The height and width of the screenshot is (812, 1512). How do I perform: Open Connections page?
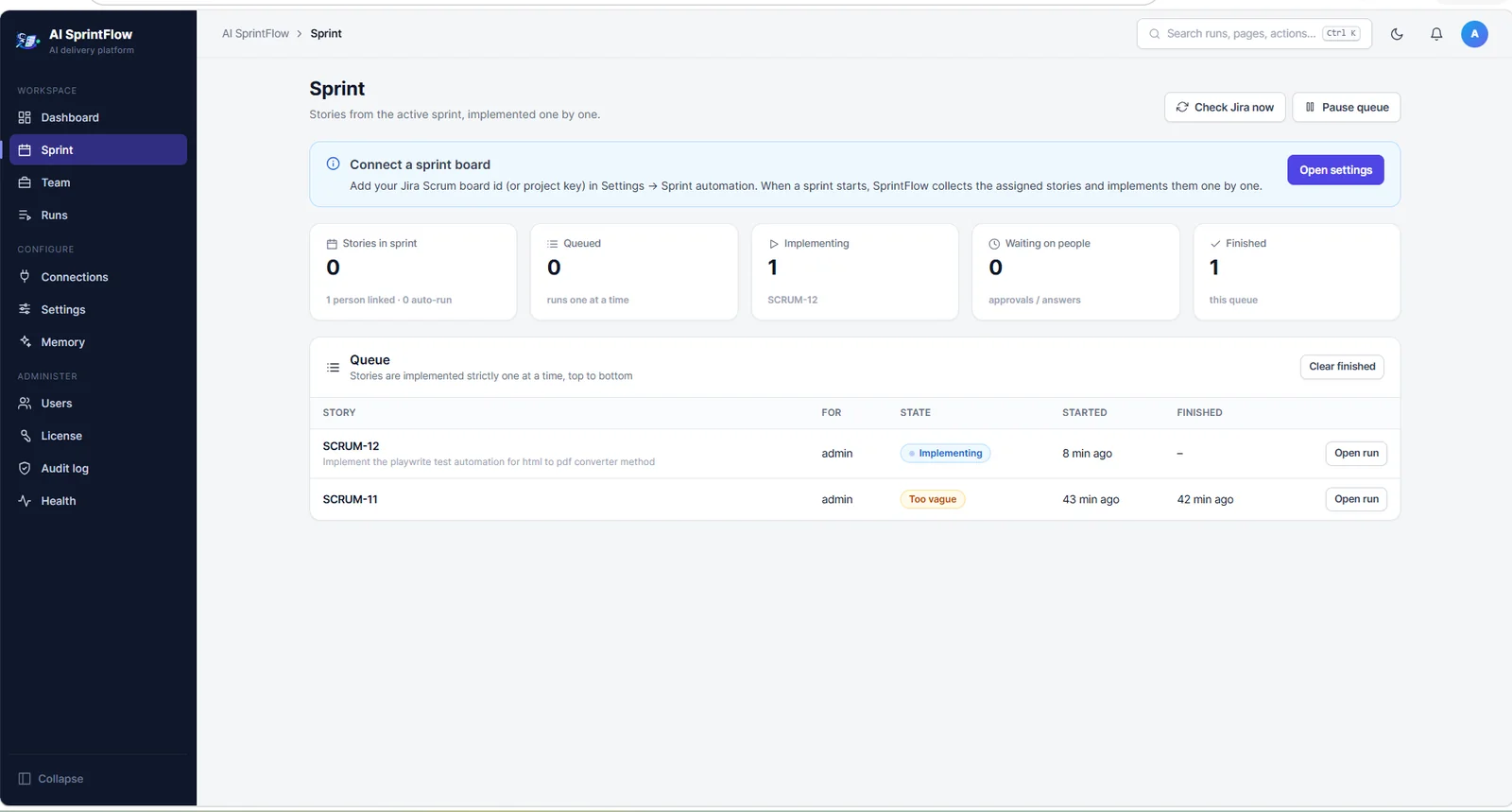click(98, 277)
